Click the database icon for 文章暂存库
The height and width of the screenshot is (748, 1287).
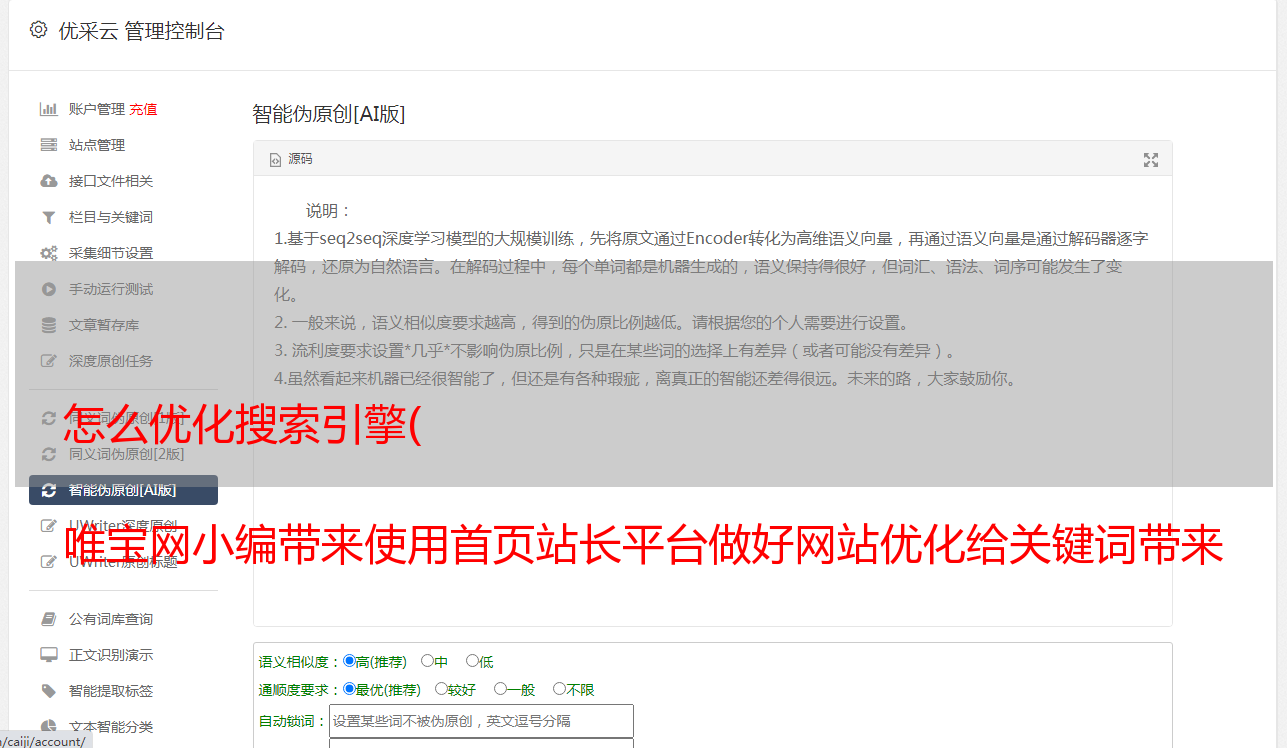point(48,325)
